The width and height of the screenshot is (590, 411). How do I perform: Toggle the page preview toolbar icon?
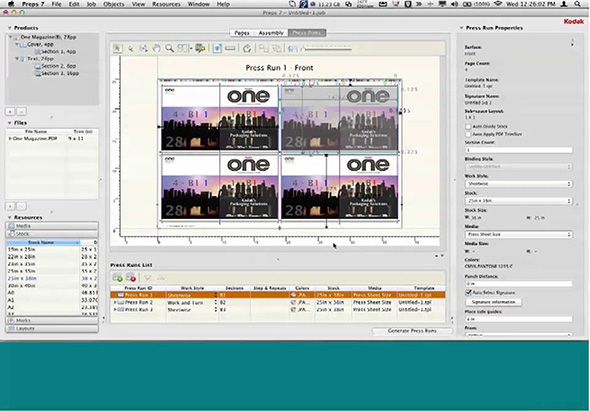217,48
